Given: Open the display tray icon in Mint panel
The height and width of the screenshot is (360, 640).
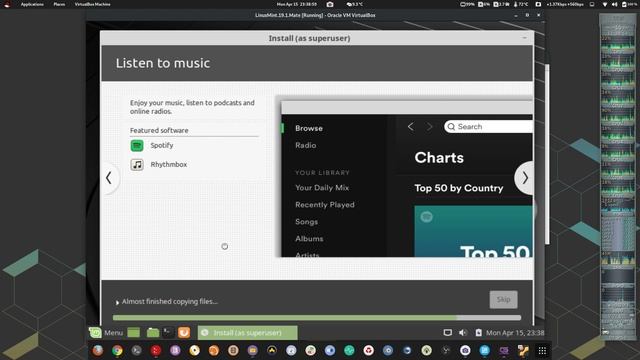Looking at the screenshot, I should point(447,333).
